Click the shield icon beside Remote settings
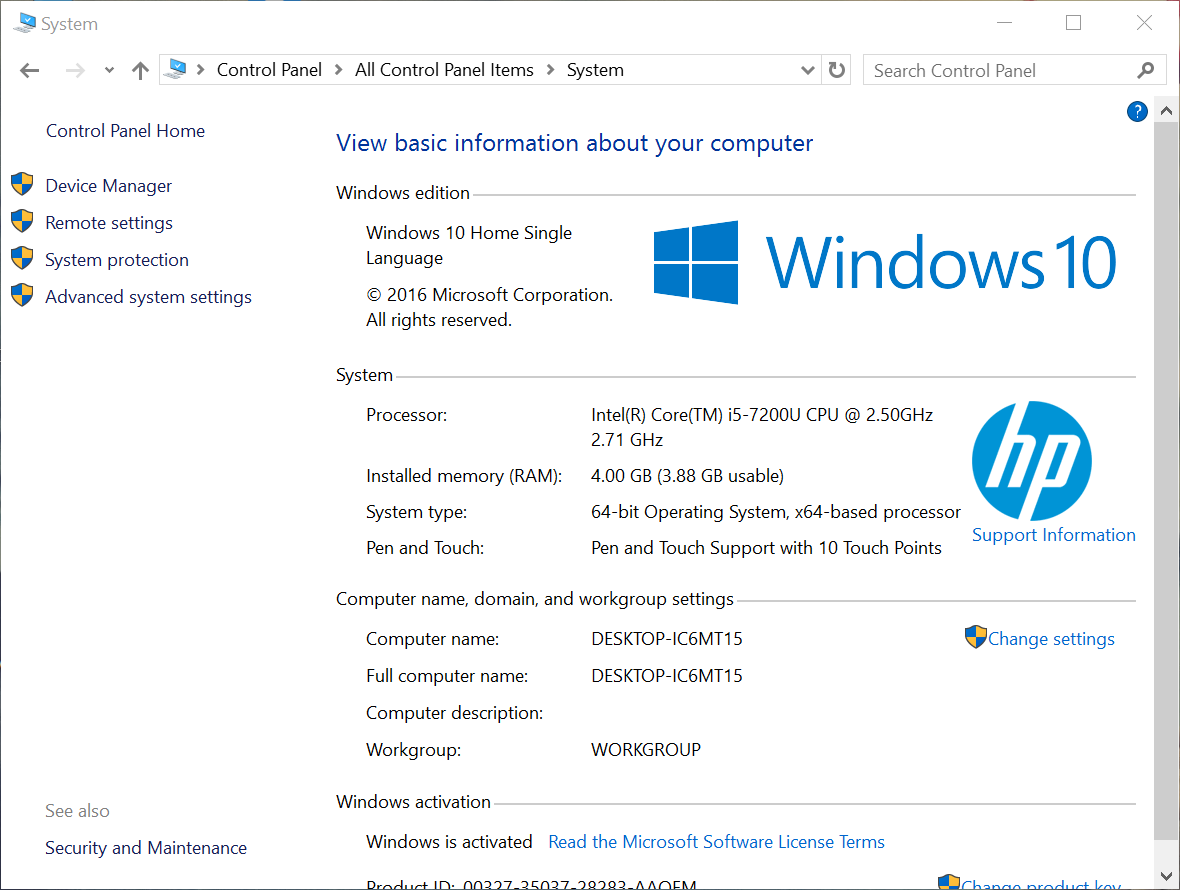Image resolution: width=1180 pixels, height=890 pixels. pyautogui.click(x=23, y=221)
